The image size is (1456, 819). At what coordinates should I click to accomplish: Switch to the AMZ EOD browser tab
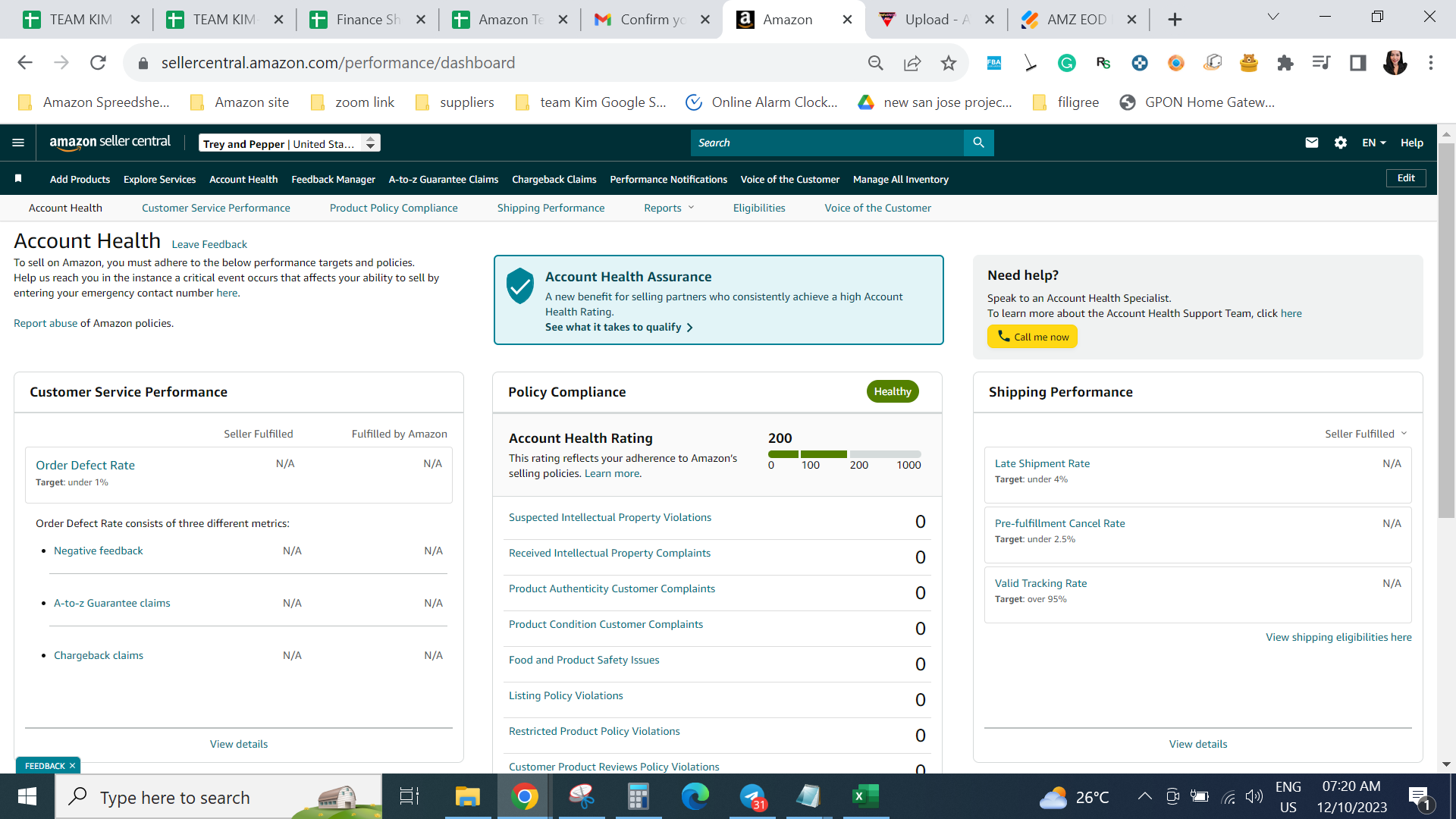(1078, 20)
